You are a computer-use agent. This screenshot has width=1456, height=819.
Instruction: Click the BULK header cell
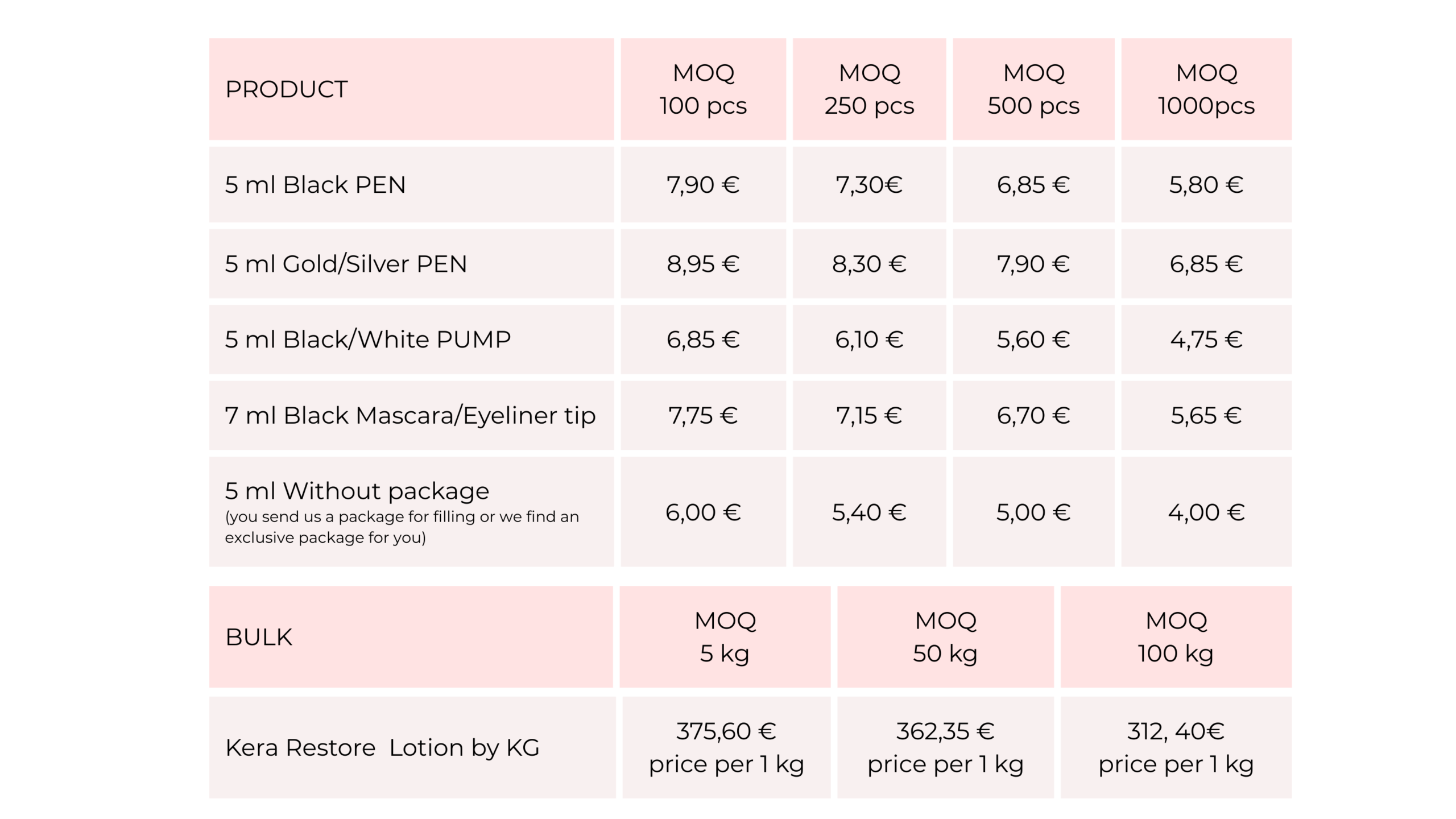259,637
